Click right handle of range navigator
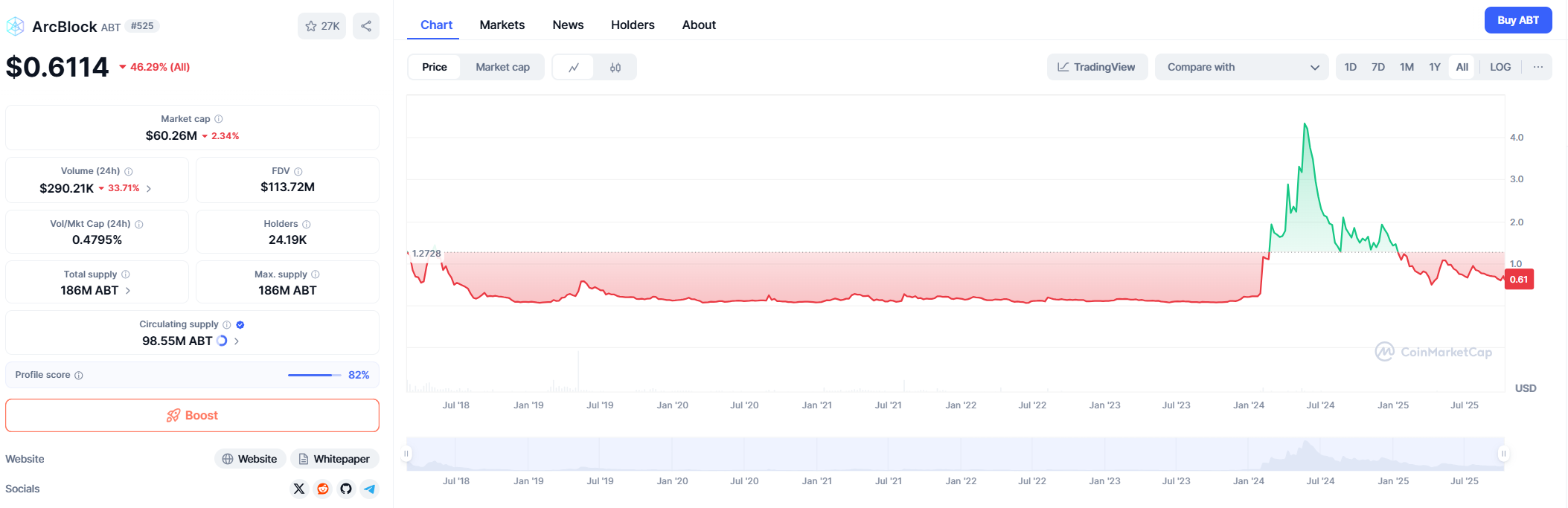 click(1503, 453)
